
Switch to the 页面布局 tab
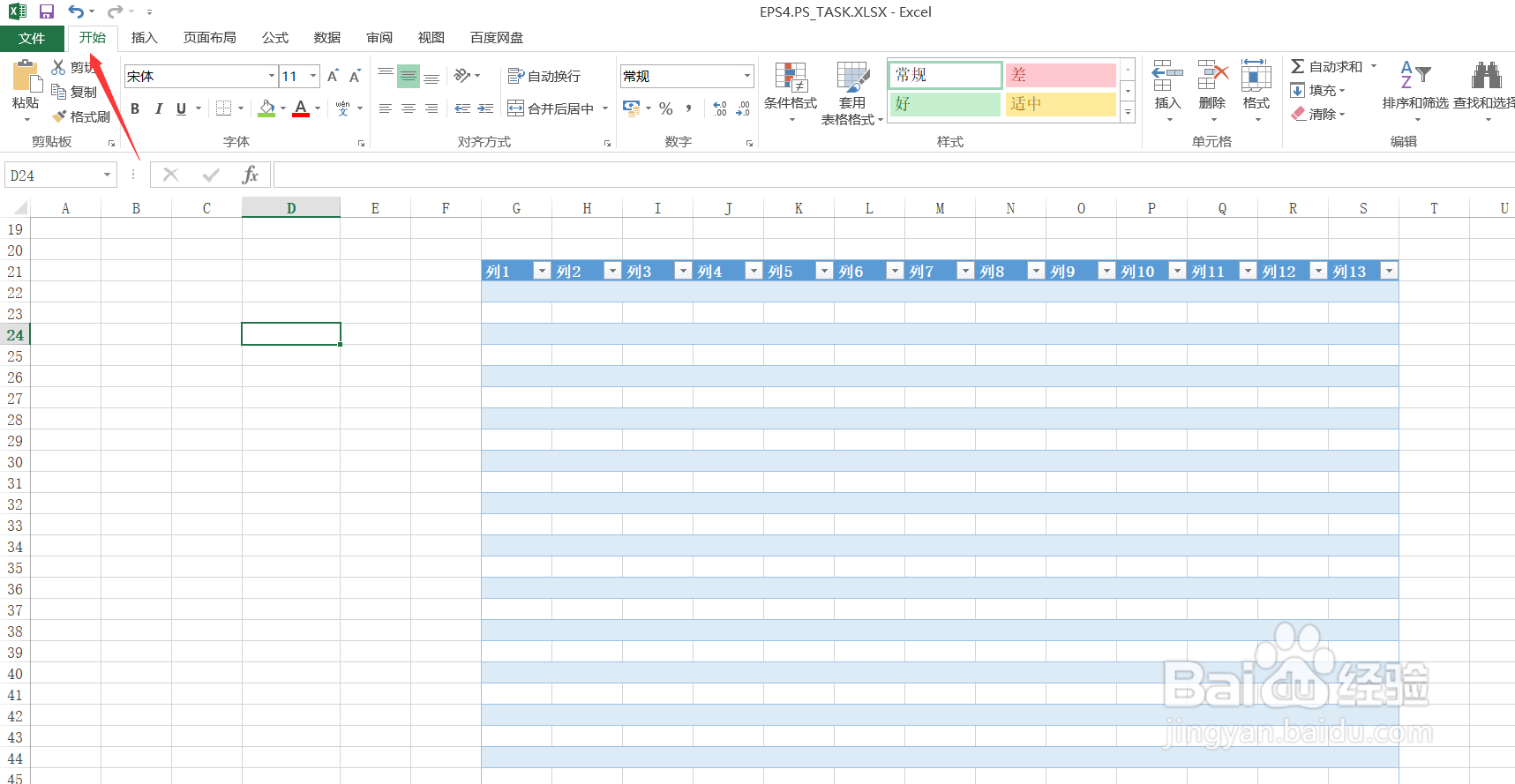click(x=210, y=38)
